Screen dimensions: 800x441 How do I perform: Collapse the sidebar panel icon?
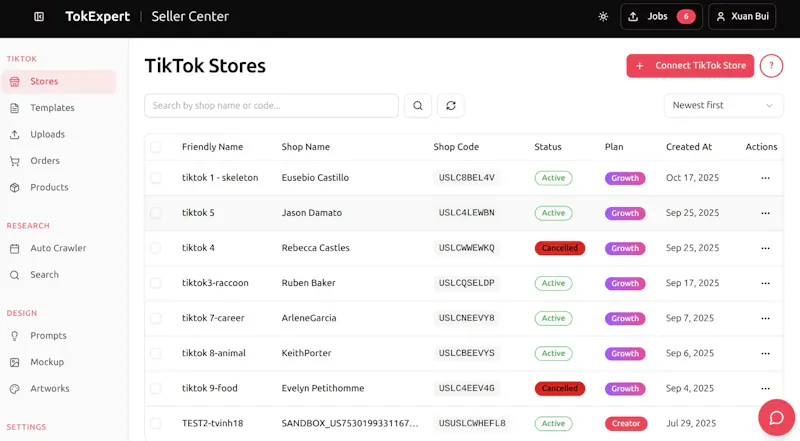39,17
